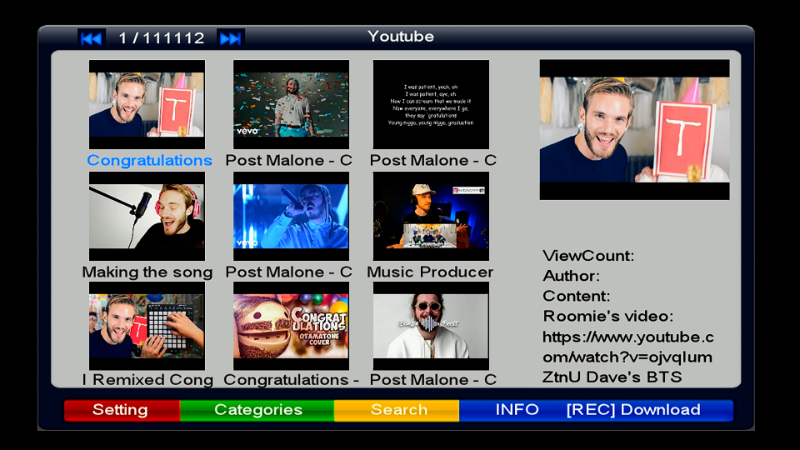This screenshot has height=450, width=800.
Task: Click the ZtnU Dave's BTS text line
Action: tap(612, 378)
